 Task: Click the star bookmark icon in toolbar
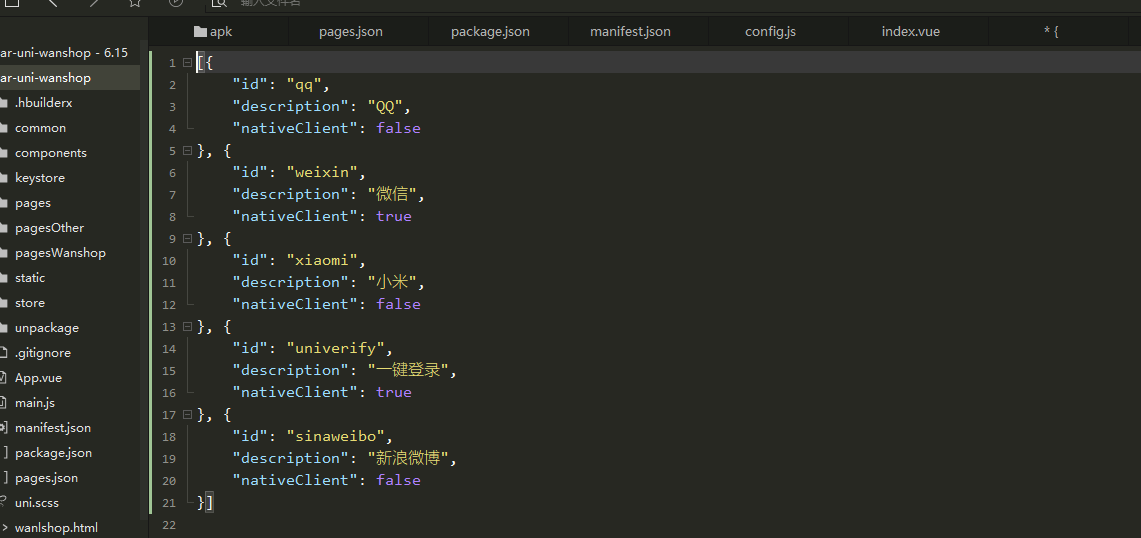point(134,3)
